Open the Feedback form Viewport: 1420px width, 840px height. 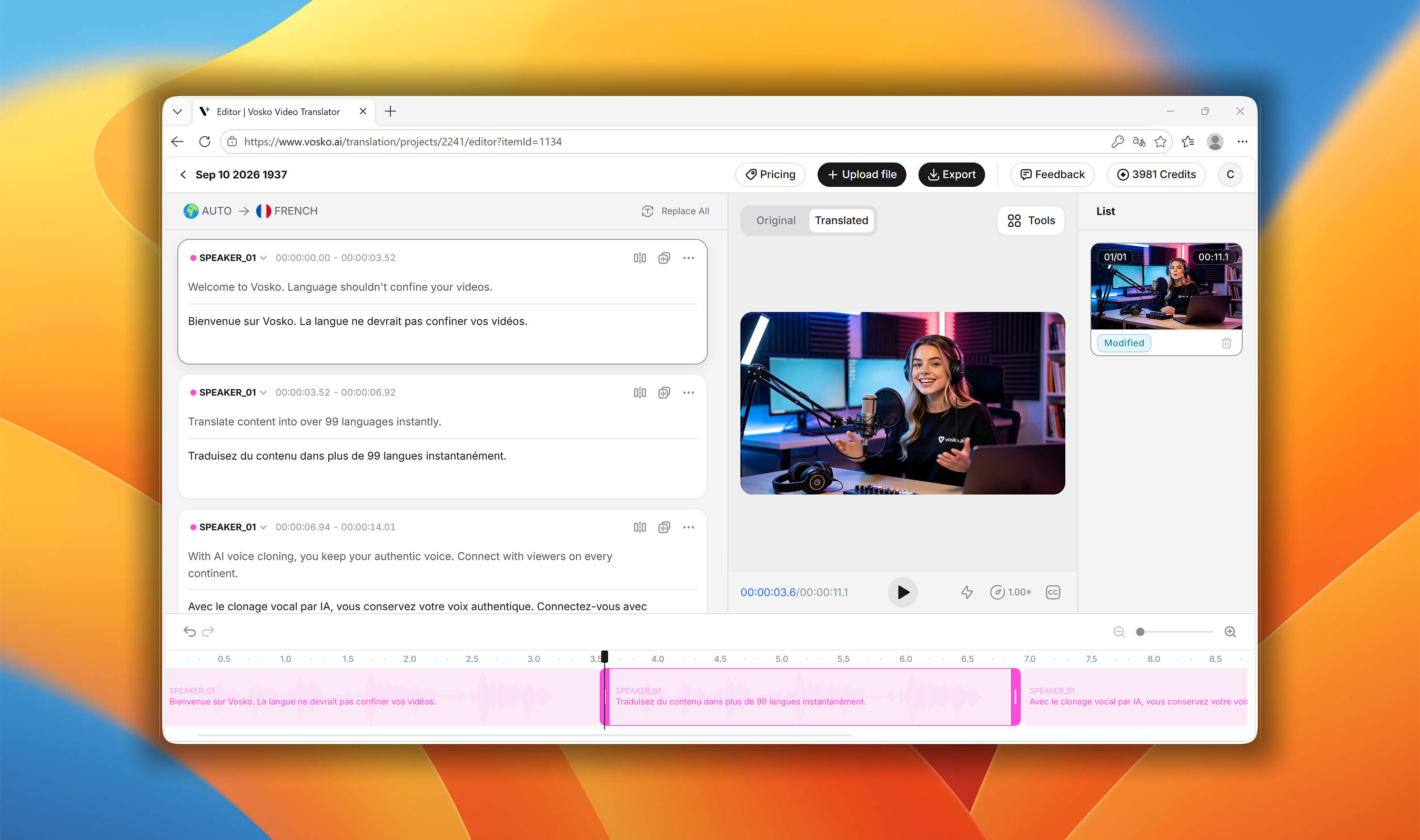point(1053,174)
